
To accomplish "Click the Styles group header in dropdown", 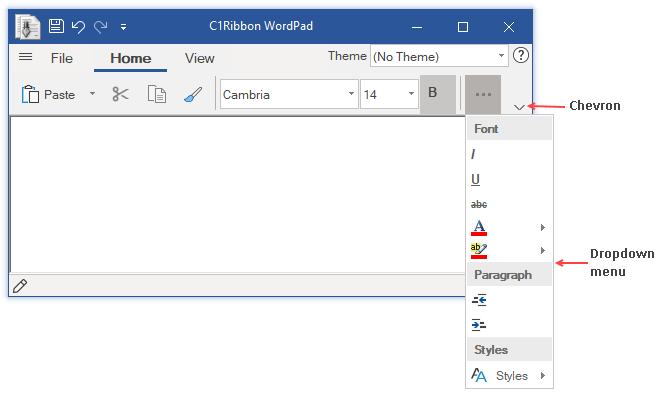I will click(x=509, y=350).
